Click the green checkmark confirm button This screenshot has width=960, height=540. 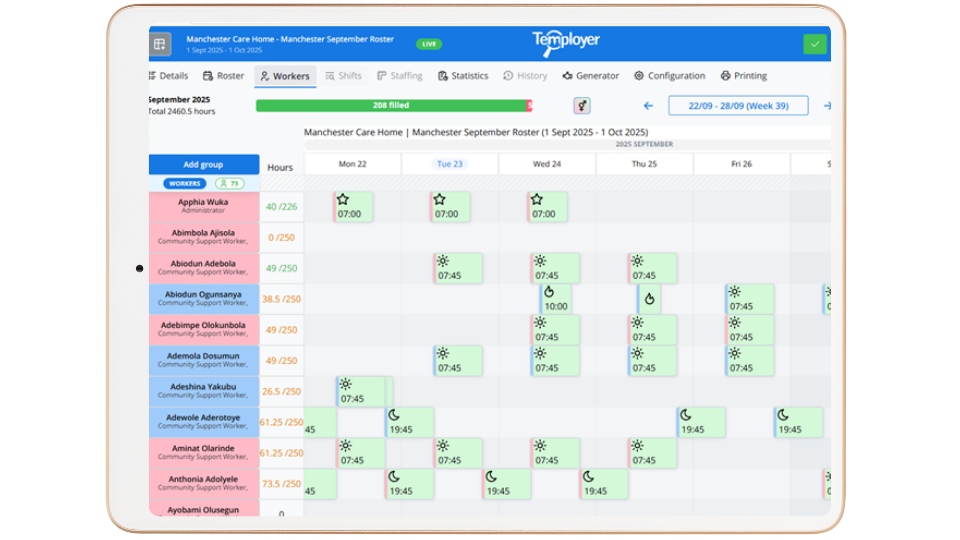click(815, 44)
